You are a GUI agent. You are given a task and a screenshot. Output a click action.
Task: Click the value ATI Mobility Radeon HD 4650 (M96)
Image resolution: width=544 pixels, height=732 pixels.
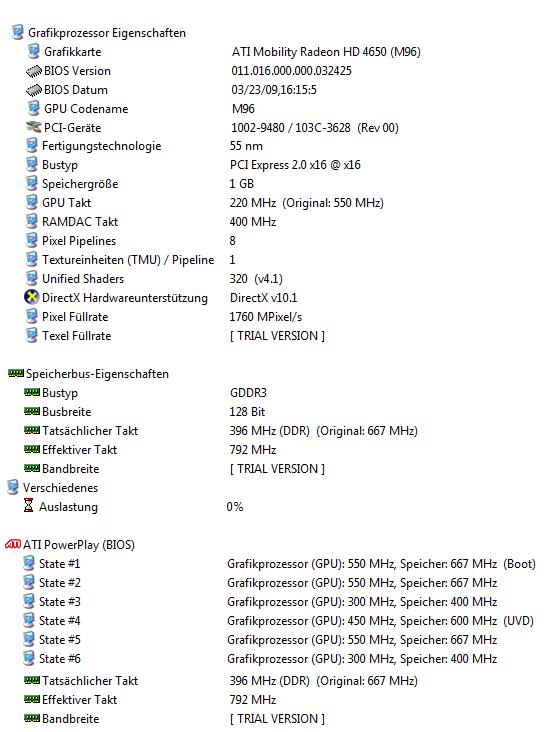point(326,52)
